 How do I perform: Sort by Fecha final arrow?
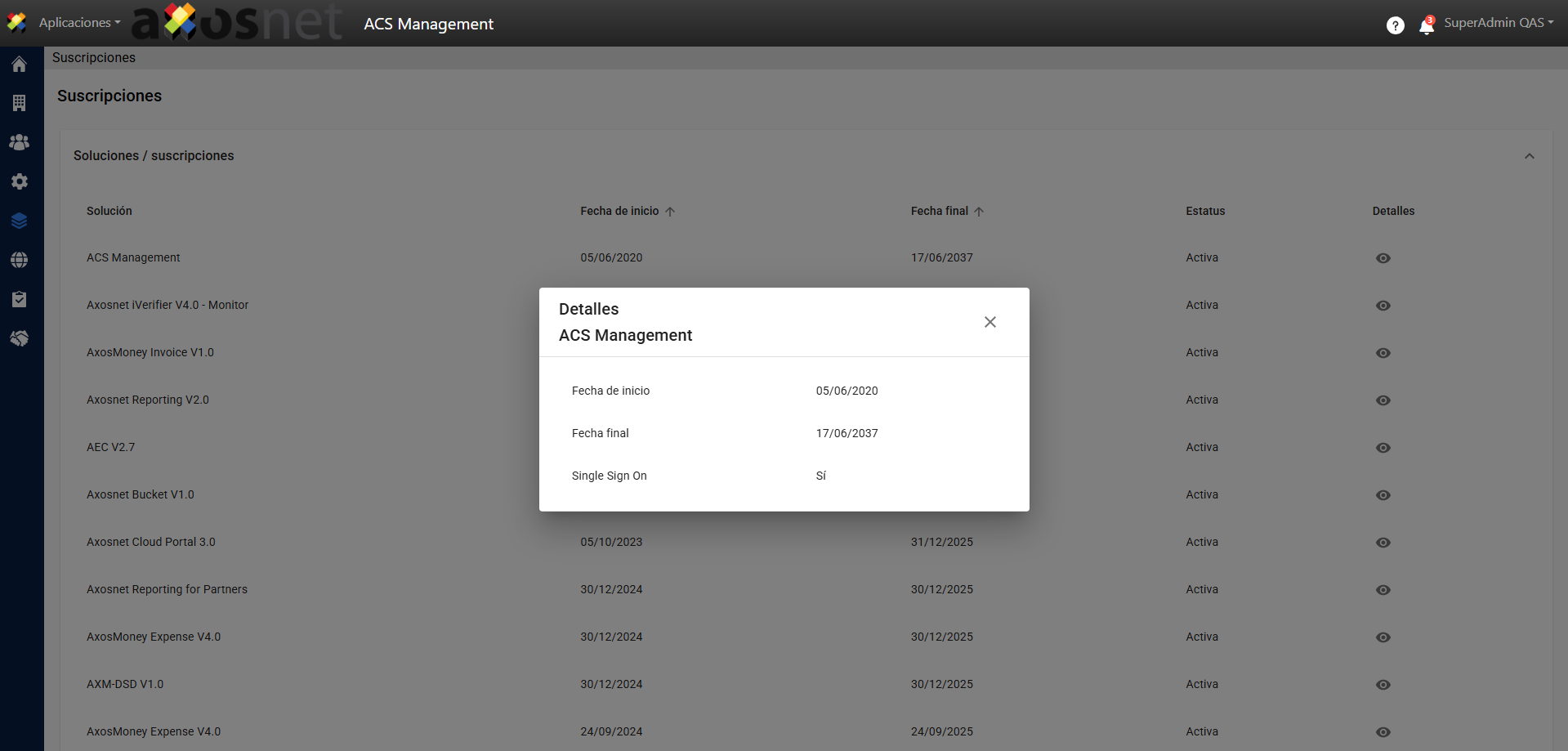pos(979,212)
